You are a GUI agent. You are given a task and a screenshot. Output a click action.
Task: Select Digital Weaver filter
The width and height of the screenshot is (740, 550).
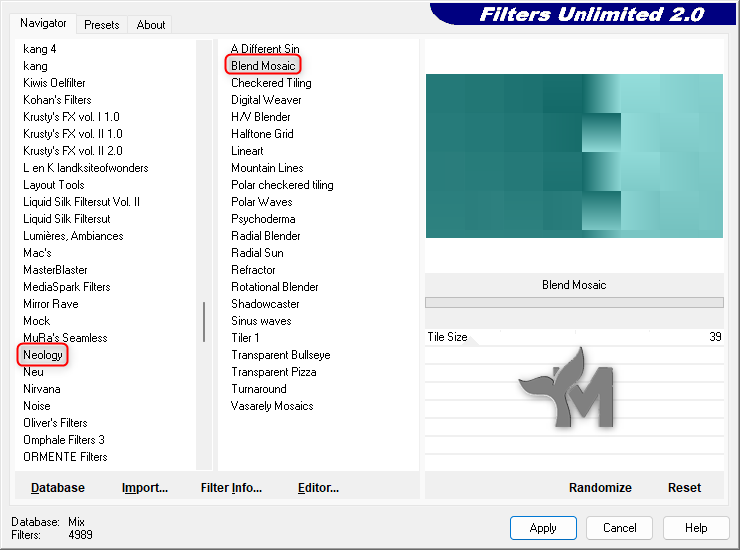(266, 100)
